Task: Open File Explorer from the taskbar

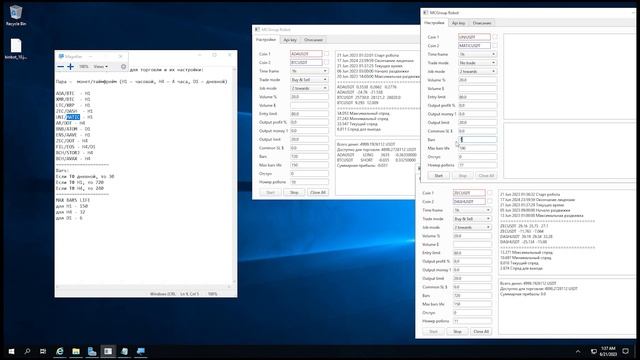Action: click(x=76, y=351)
